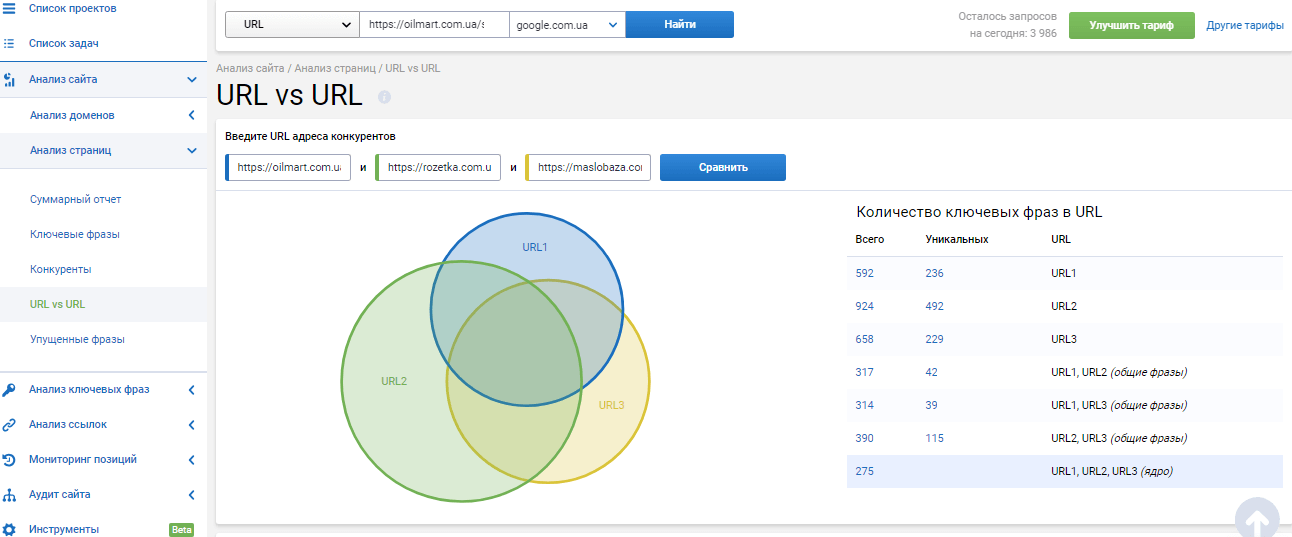The height and width of the screenshot is (537, 1292).
Task: Click the site analysis chart icon
Action: coord(9,80)
